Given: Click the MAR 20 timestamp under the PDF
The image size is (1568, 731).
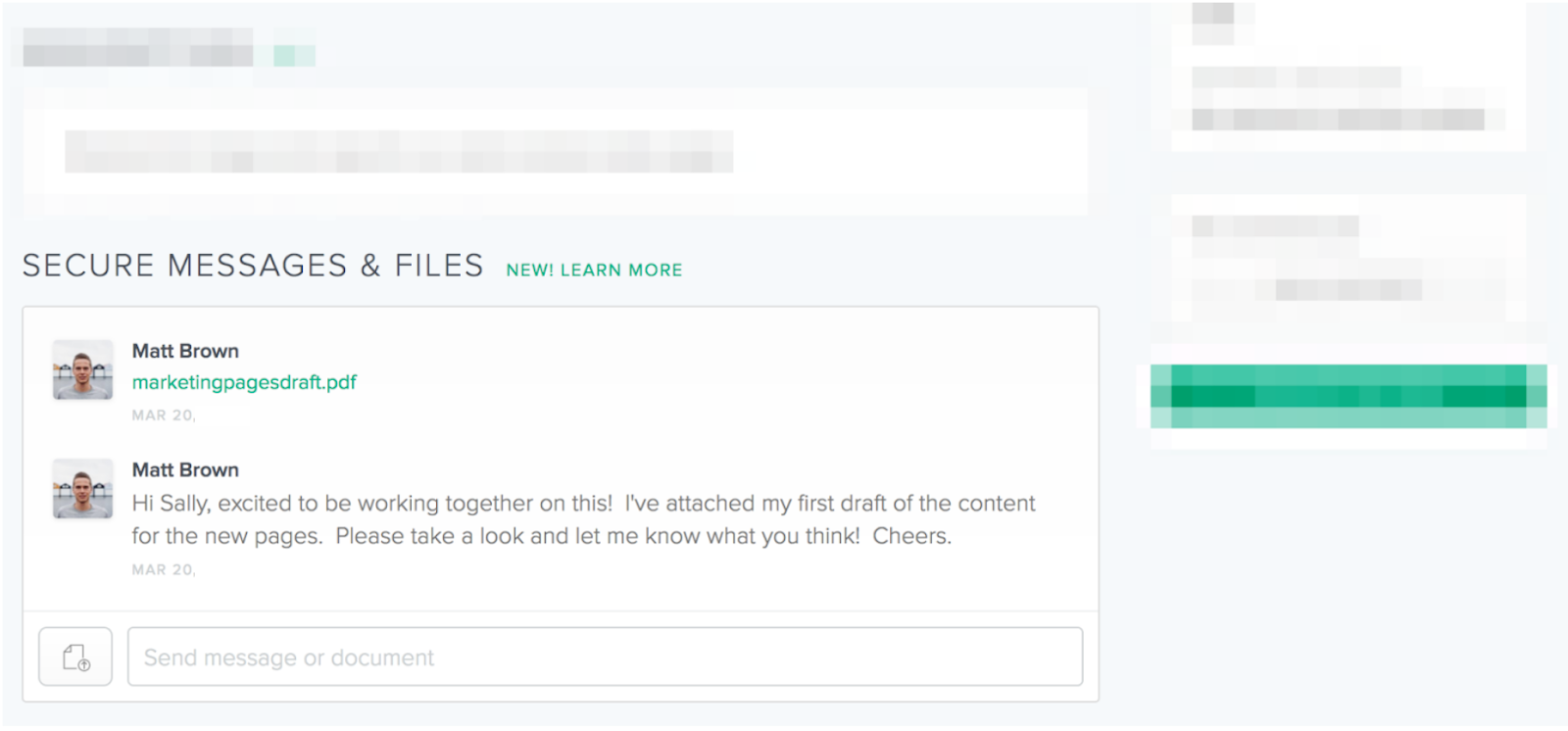Looking at the screenshot, I should click(164, 415).
